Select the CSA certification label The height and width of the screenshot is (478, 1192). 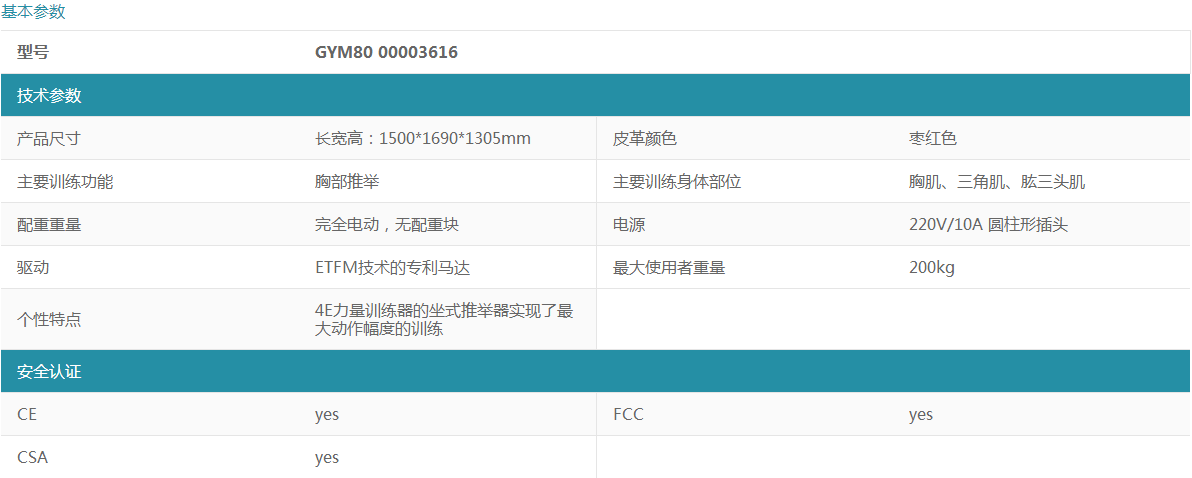coord(32,458)
